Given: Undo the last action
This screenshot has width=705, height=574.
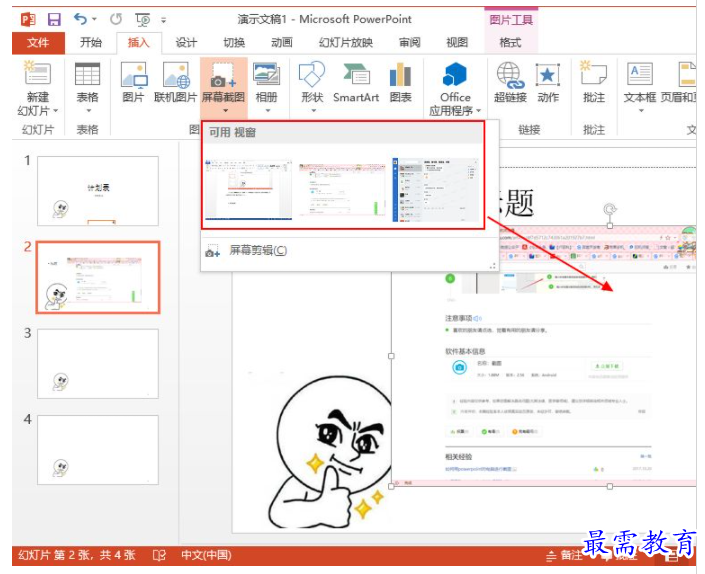Looking at the screenshot, I should click(80, 19).
